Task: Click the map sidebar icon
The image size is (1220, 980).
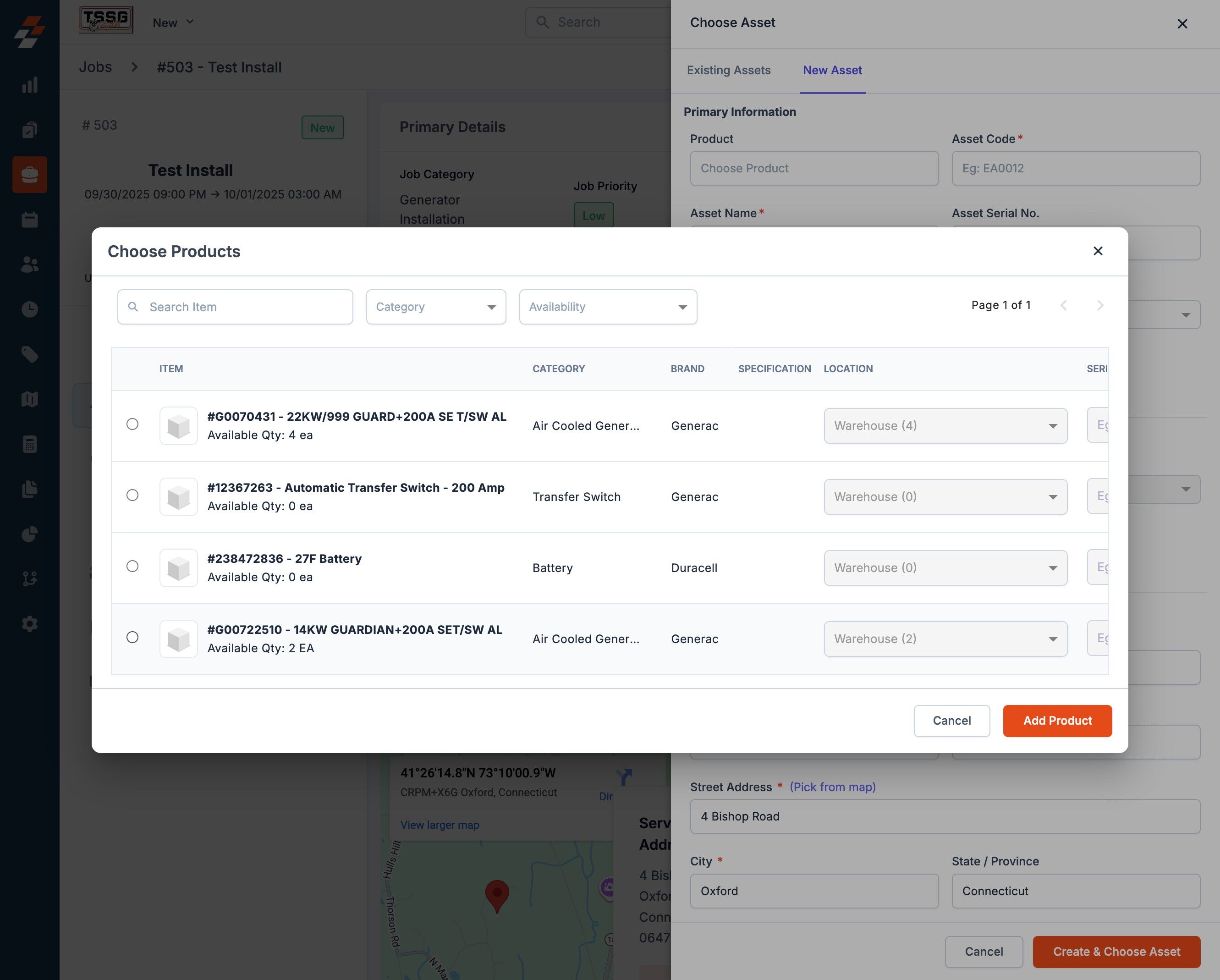Action: point(29,399)
